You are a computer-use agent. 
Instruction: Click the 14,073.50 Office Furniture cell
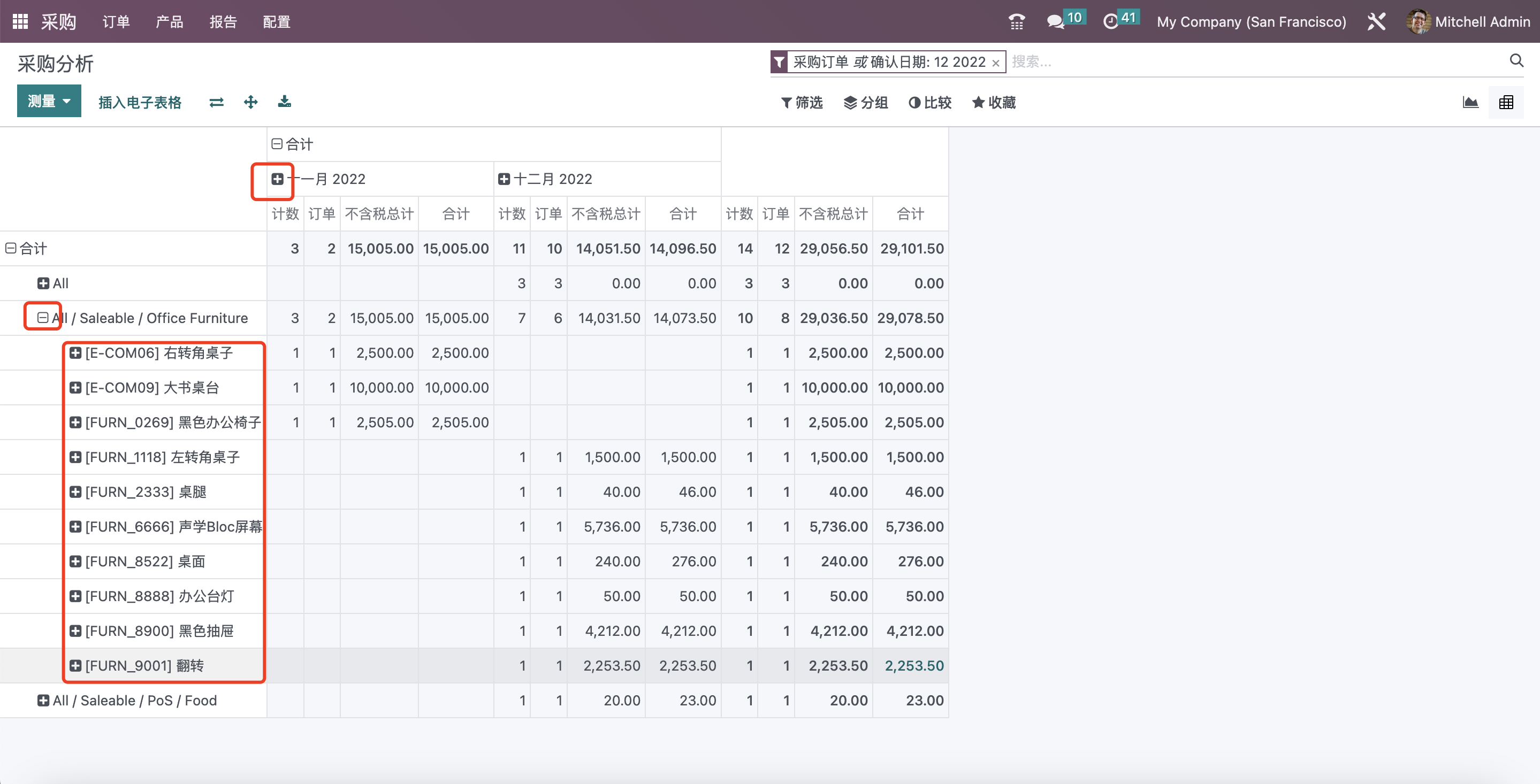pos(684,318)
